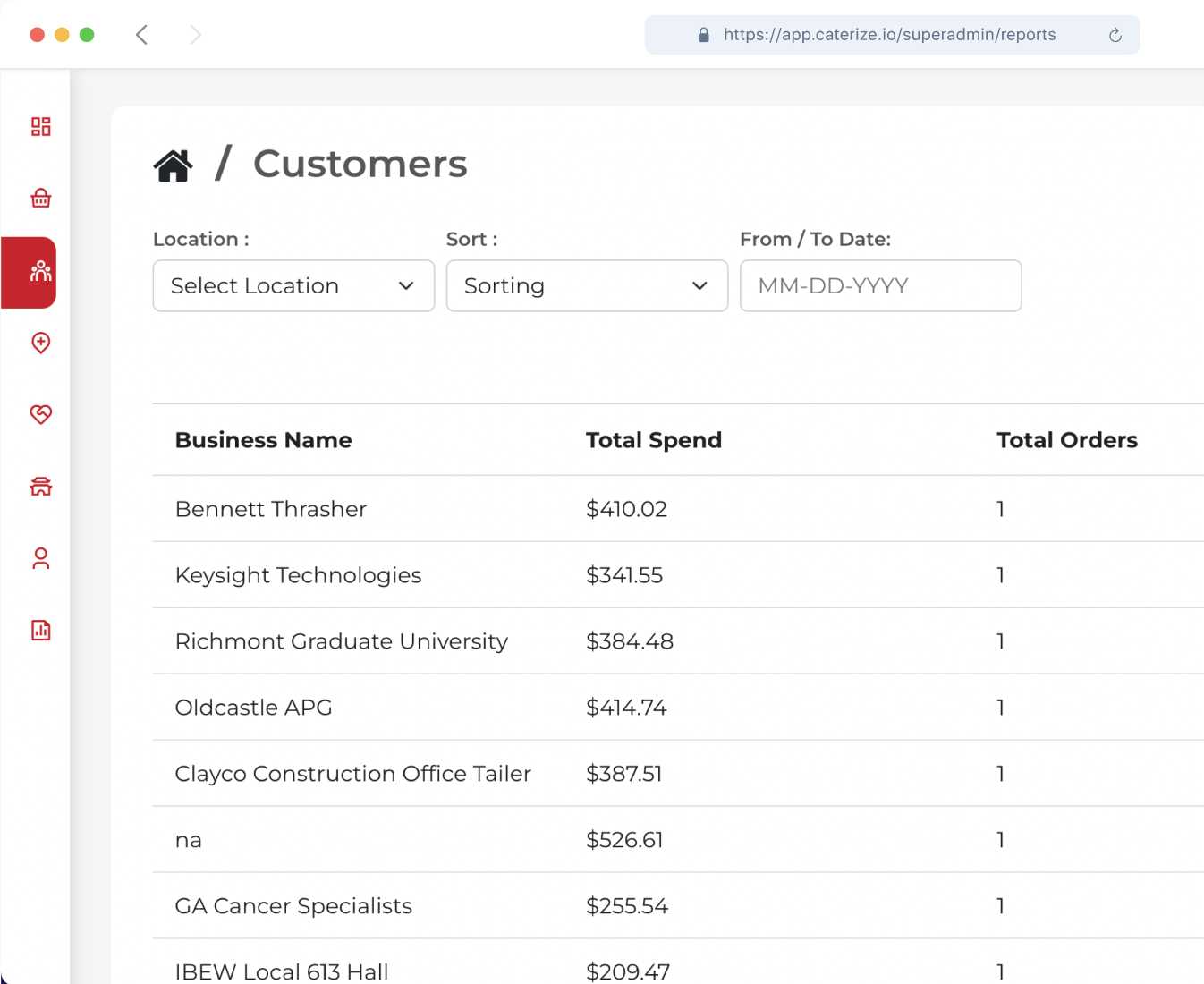
Task: Go back using browser back arrow
Action: pyautogui.click(x=141, y=35)
